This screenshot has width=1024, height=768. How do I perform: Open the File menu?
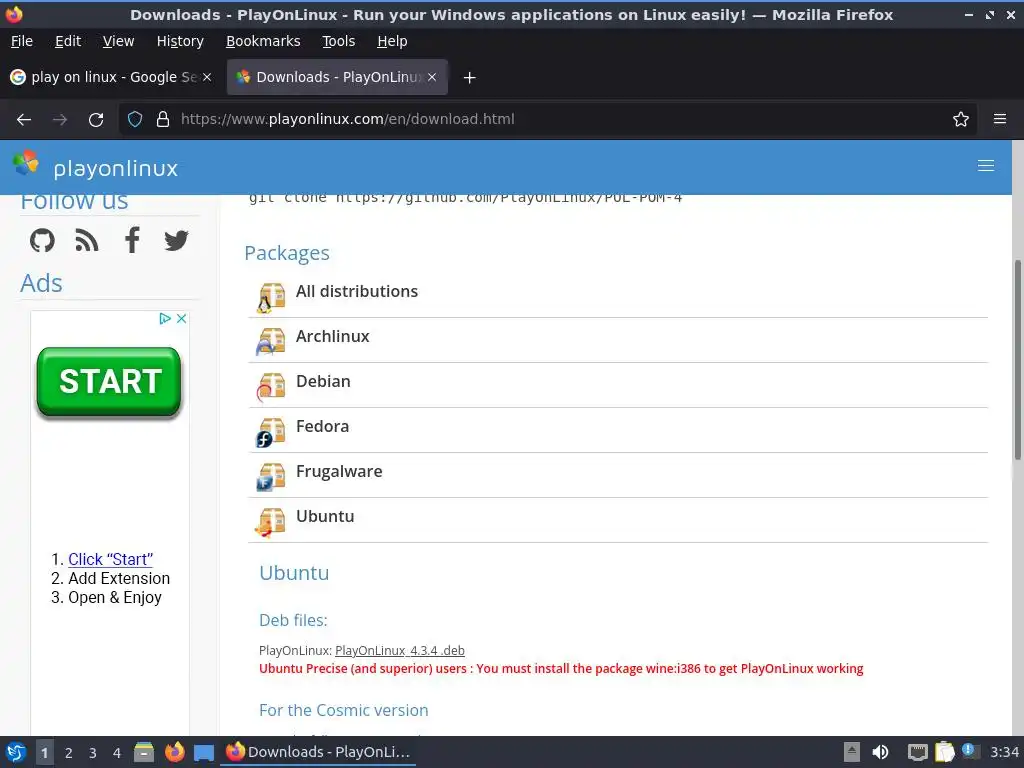(22, 41)
